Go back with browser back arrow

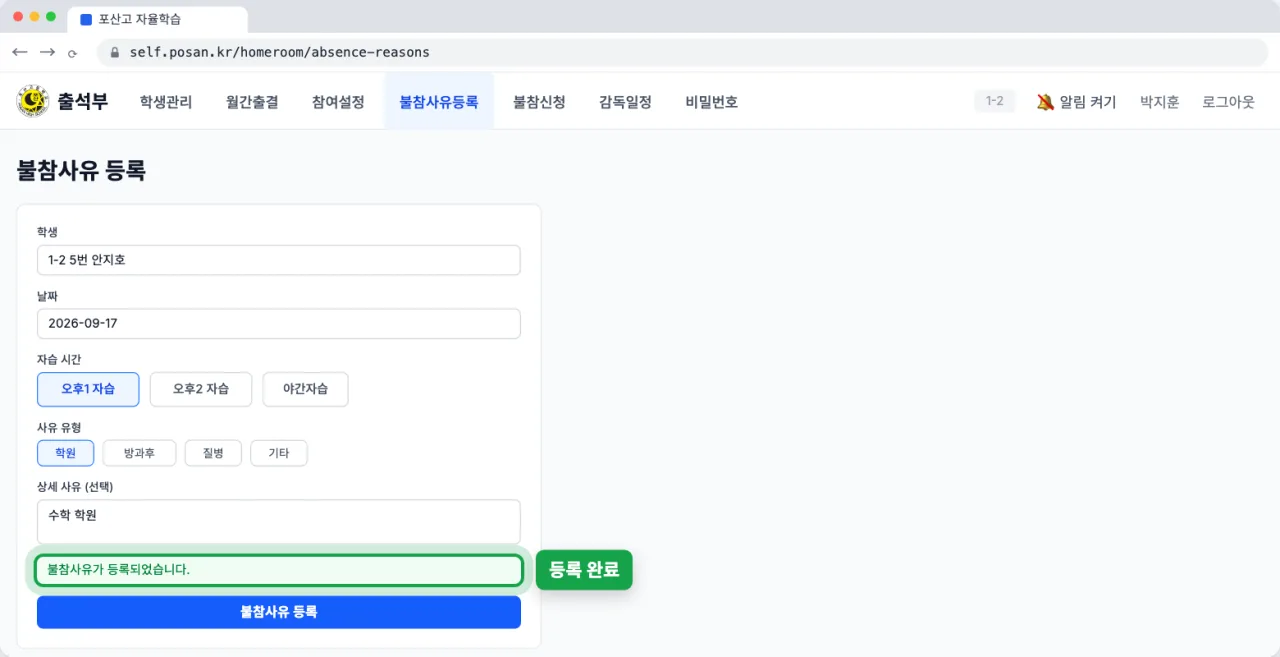(19, 52)
